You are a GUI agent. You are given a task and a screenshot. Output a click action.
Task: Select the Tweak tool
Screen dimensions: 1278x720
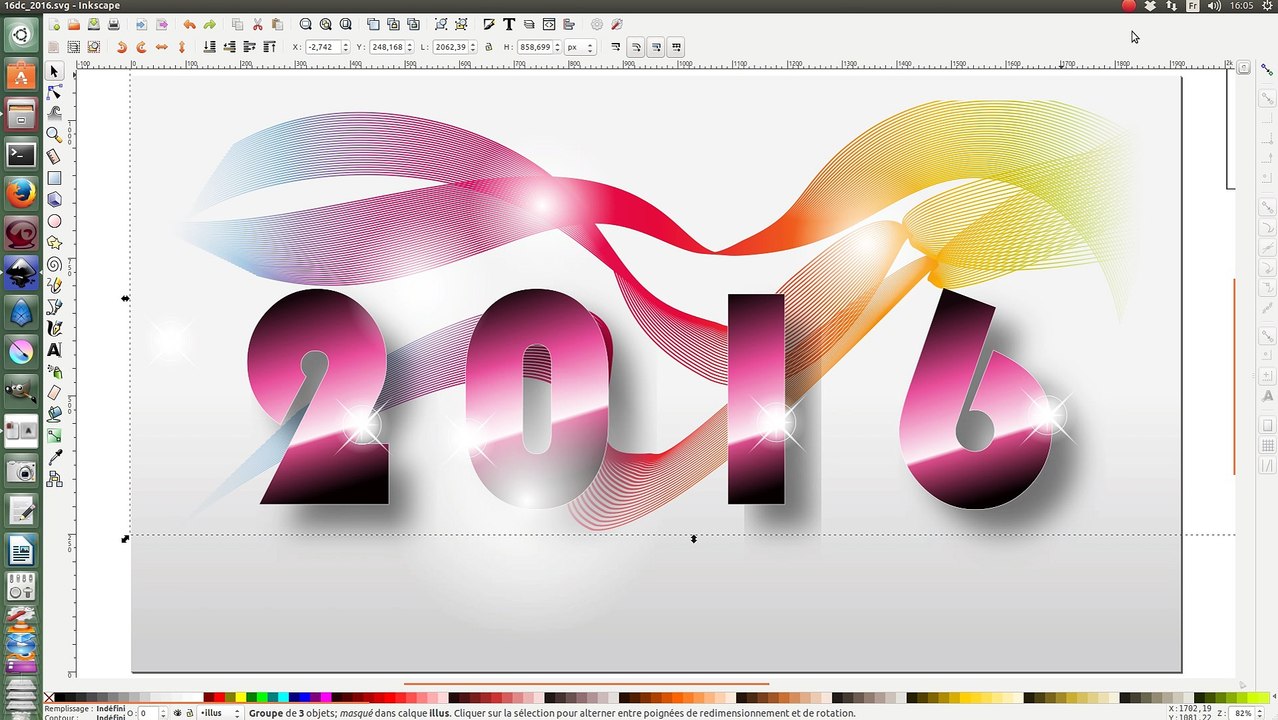(54, 113)
